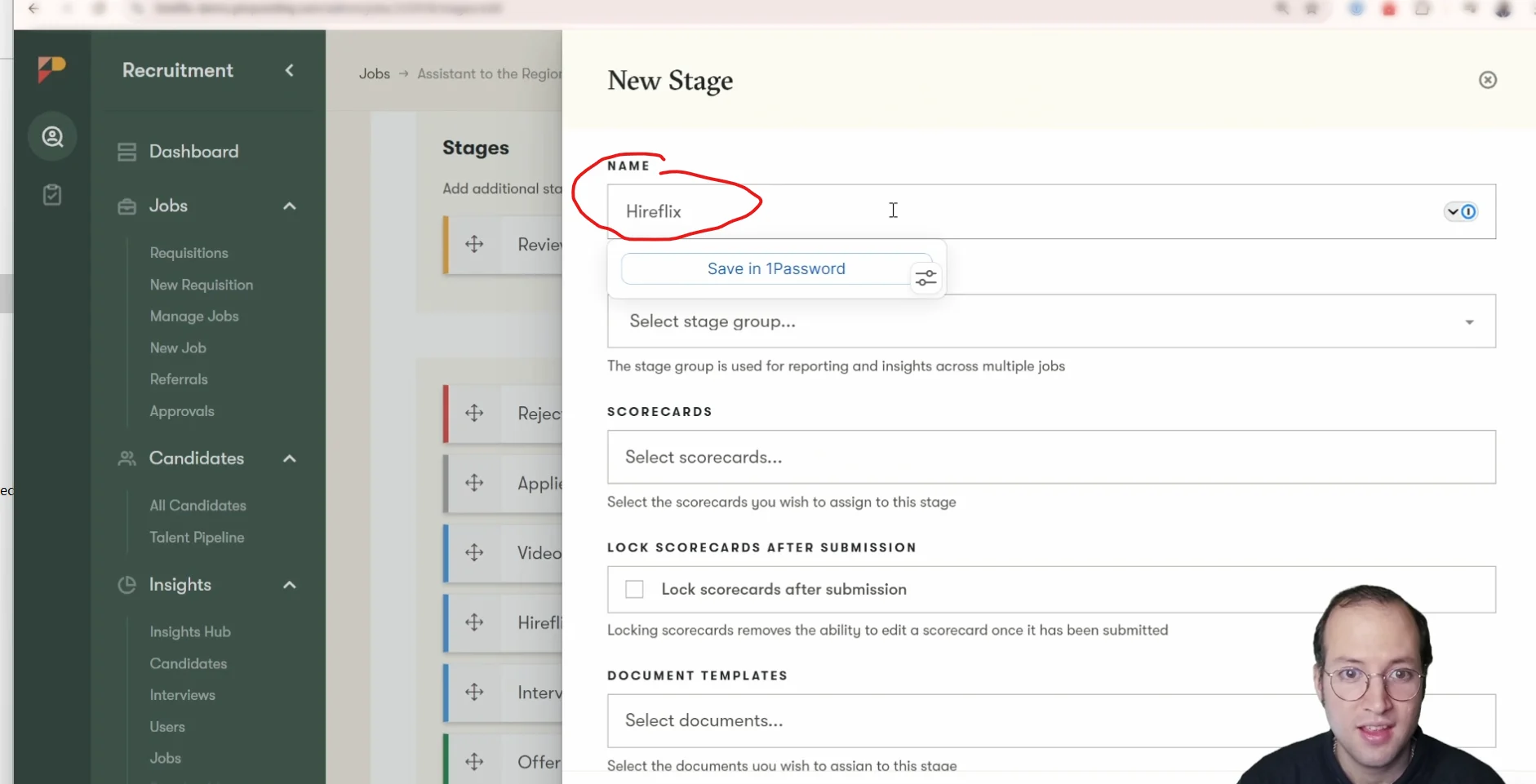The image size is (1536, 784).
Task: Open the Select scorecards dropdown
Action: pos(1051,457)
